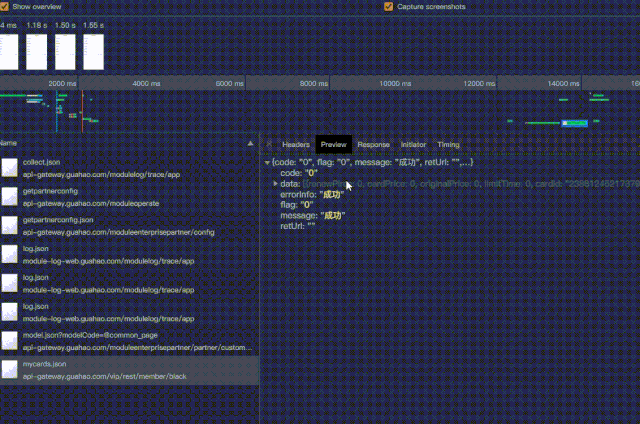Collapse the root JSON object in preview
Image resolution: width=640 pixels, height=424 pixels.
(267, 162)
